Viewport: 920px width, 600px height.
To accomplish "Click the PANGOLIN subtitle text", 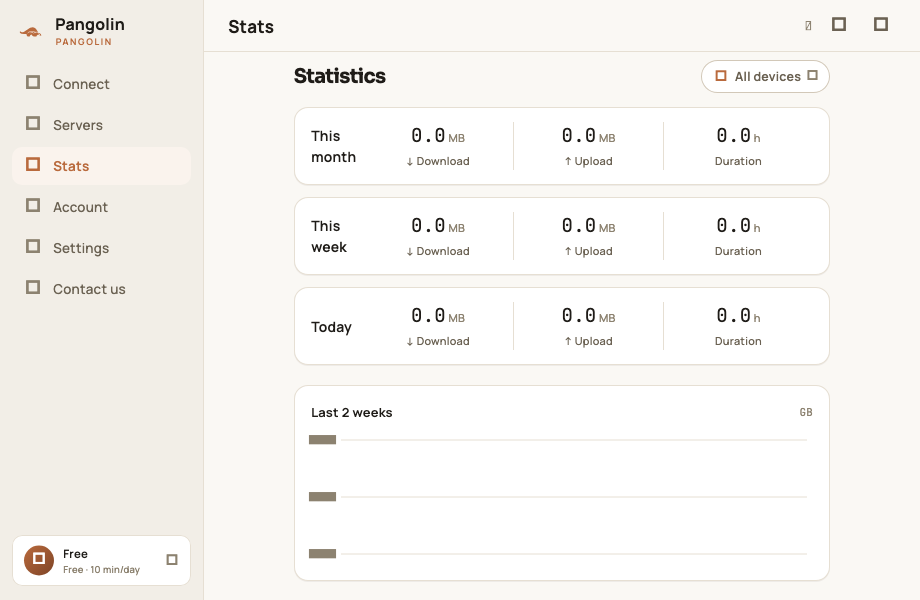I will 83,42.
